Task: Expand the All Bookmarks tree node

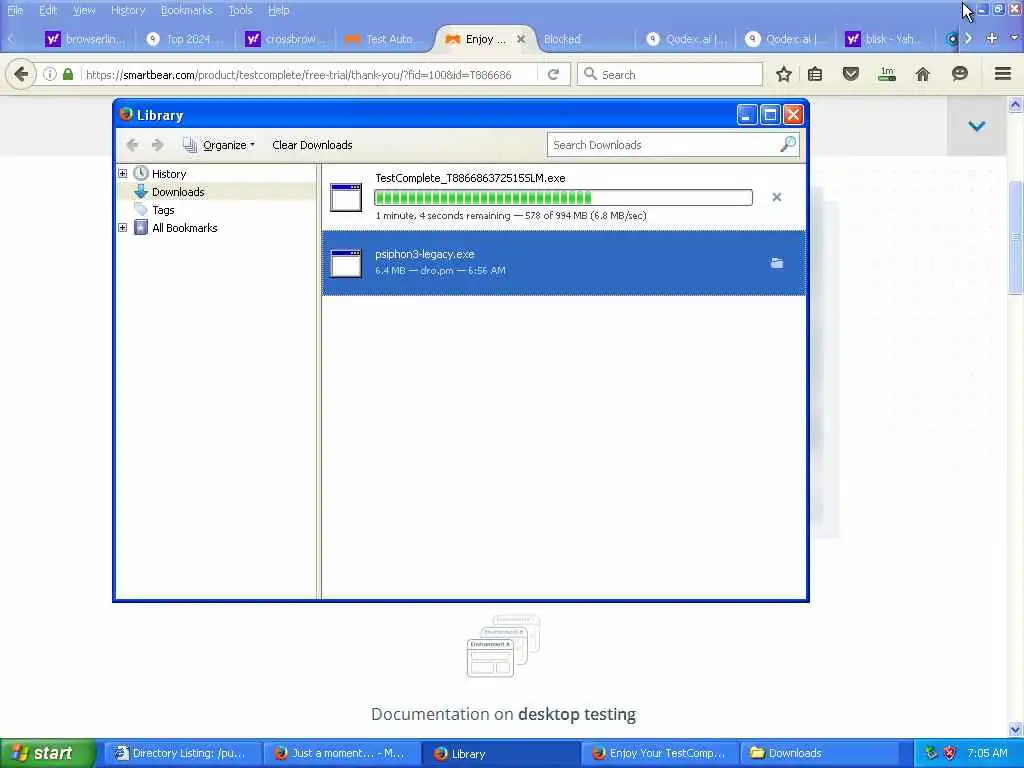Action: pos(122,228)
